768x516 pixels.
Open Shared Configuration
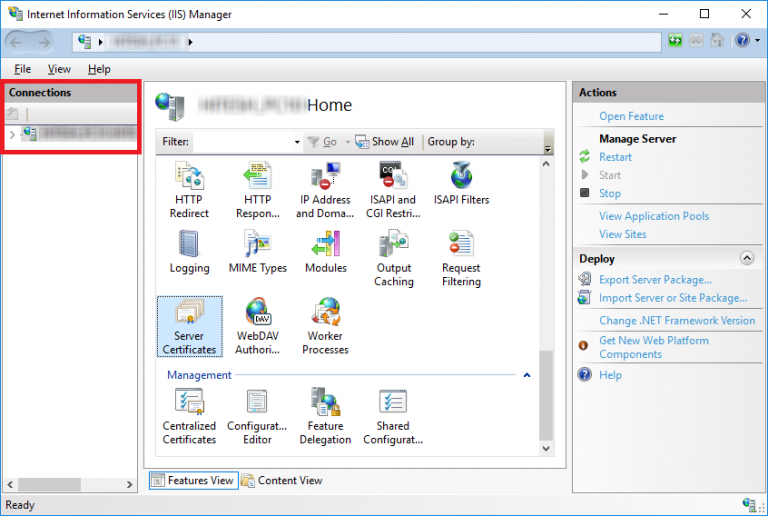tap(393, 416)
